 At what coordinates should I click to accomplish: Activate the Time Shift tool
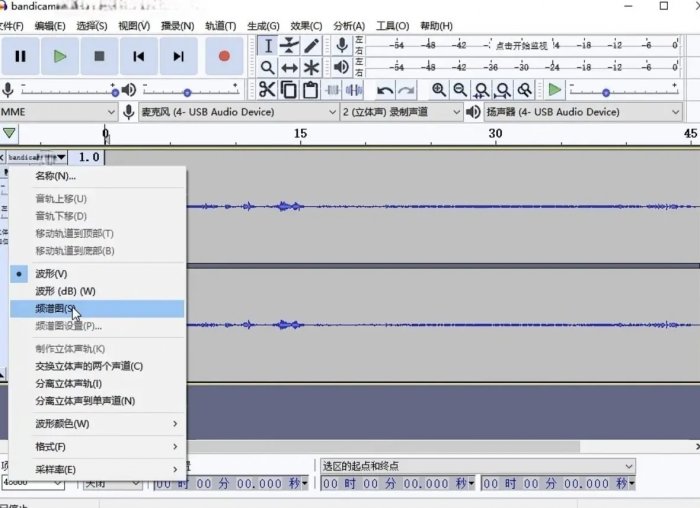point(290,67)
